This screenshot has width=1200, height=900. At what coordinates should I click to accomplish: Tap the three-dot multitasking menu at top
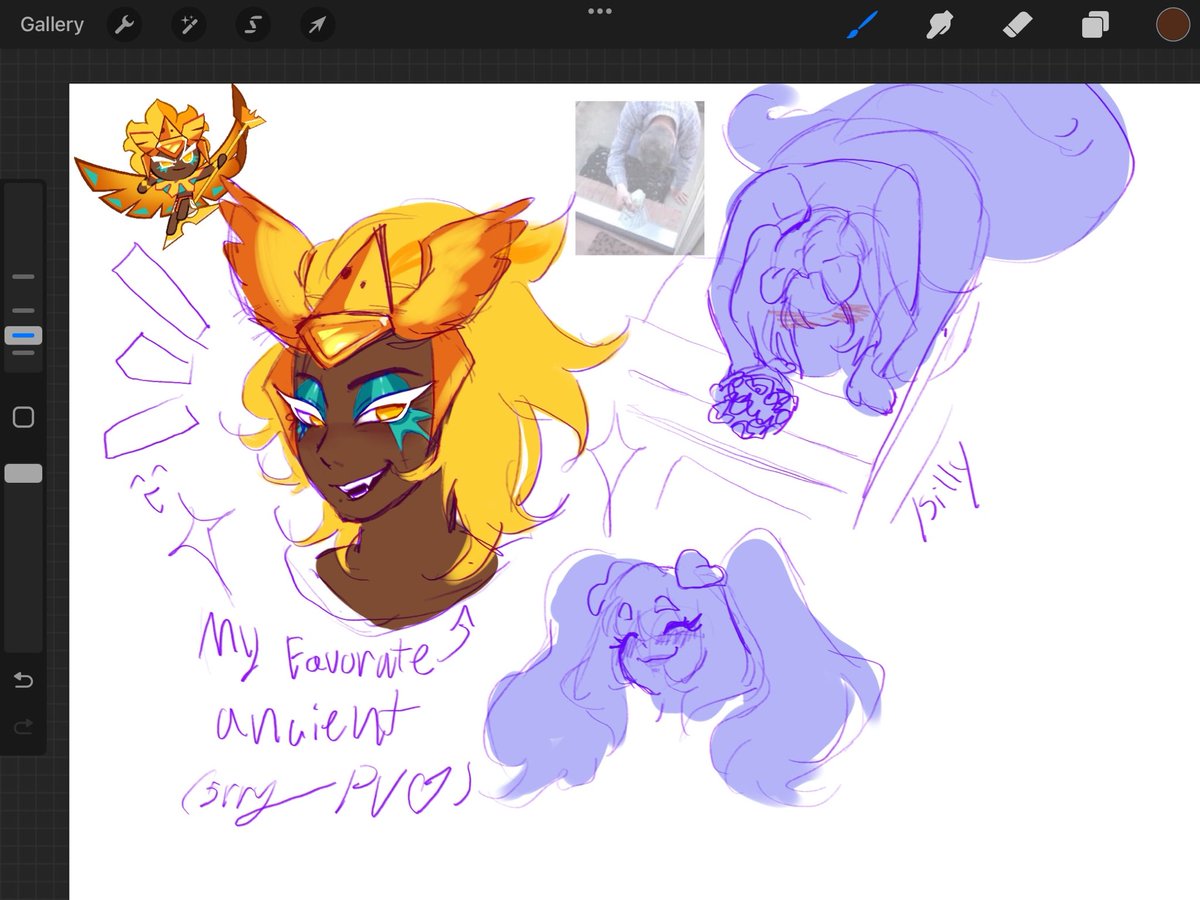[600, 11]
